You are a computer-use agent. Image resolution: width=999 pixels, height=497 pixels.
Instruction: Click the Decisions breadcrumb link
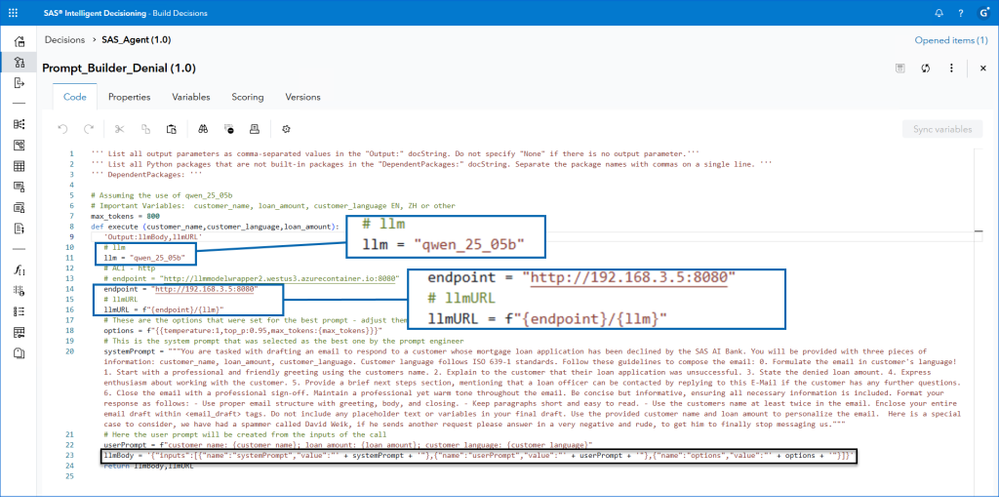point(64,40)
